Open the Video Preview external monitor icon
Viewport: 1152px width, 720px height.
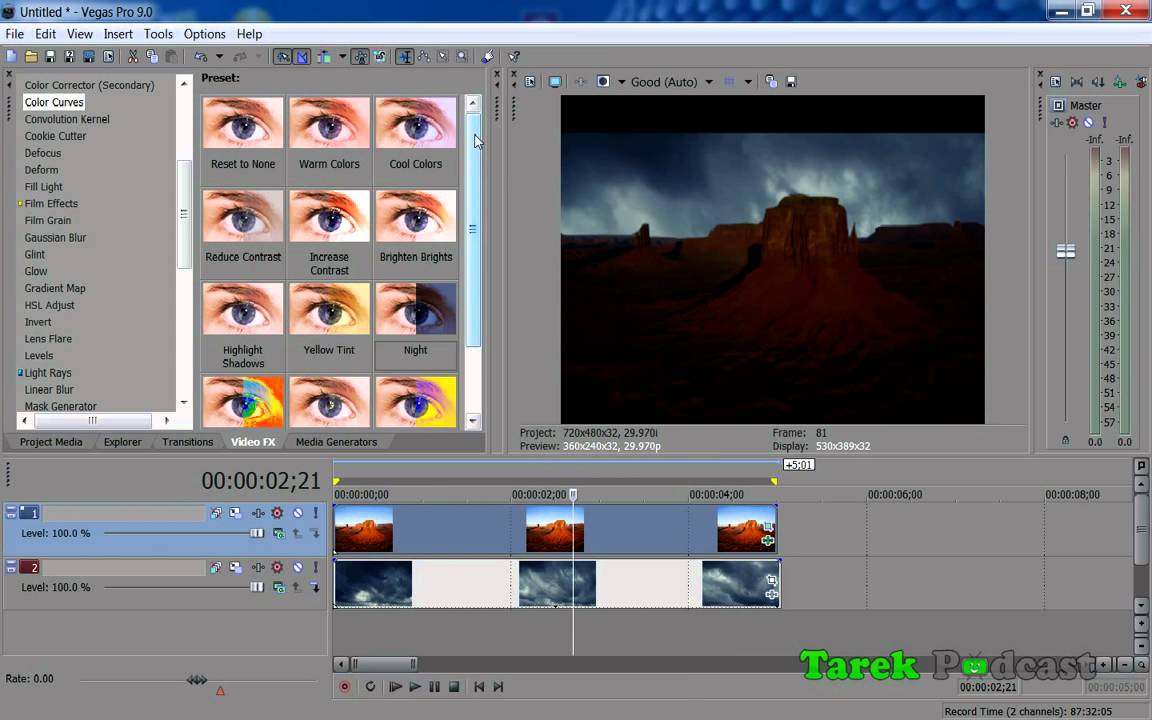point(555,82)
